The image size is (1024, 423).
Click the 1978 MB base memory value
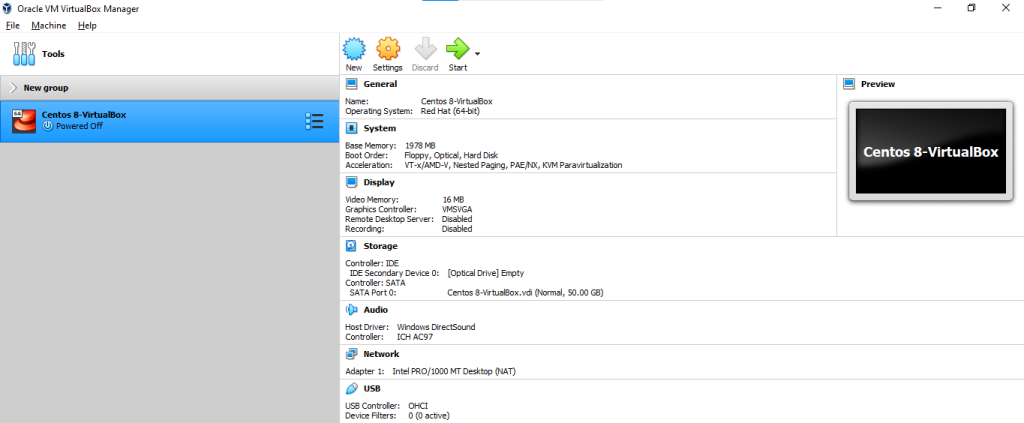[x=420, y=146]
